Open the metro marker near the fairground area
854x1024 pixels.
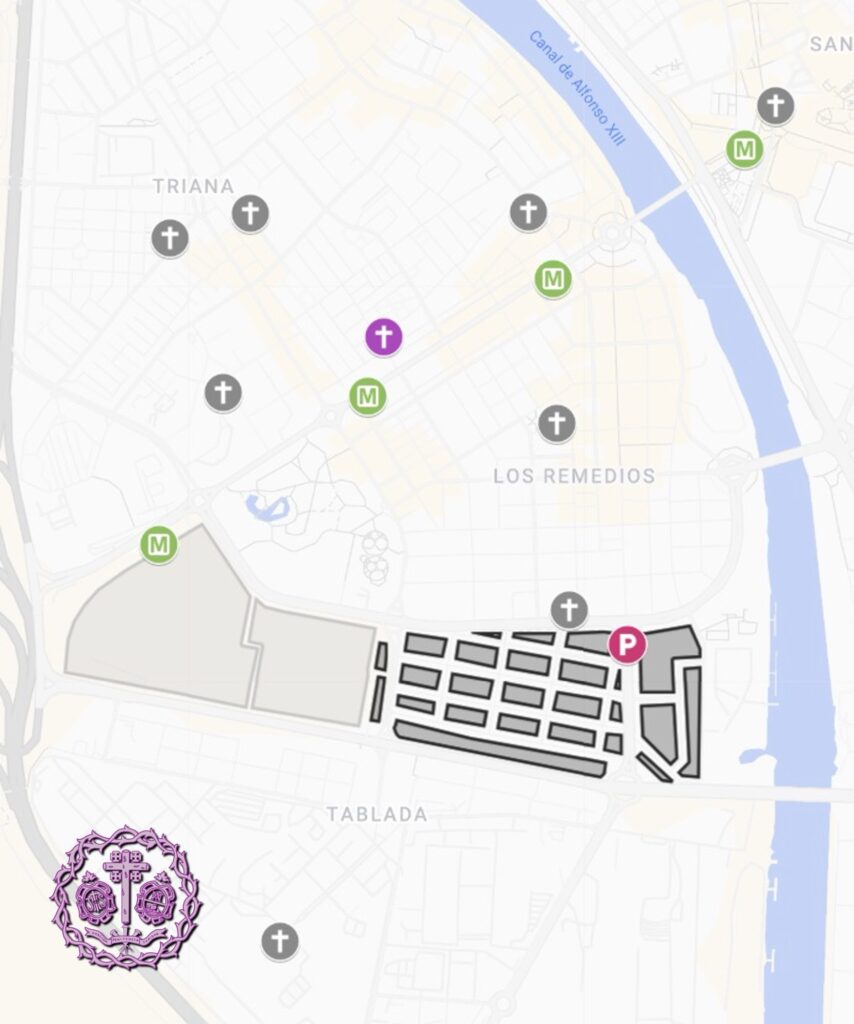point(159,544)
